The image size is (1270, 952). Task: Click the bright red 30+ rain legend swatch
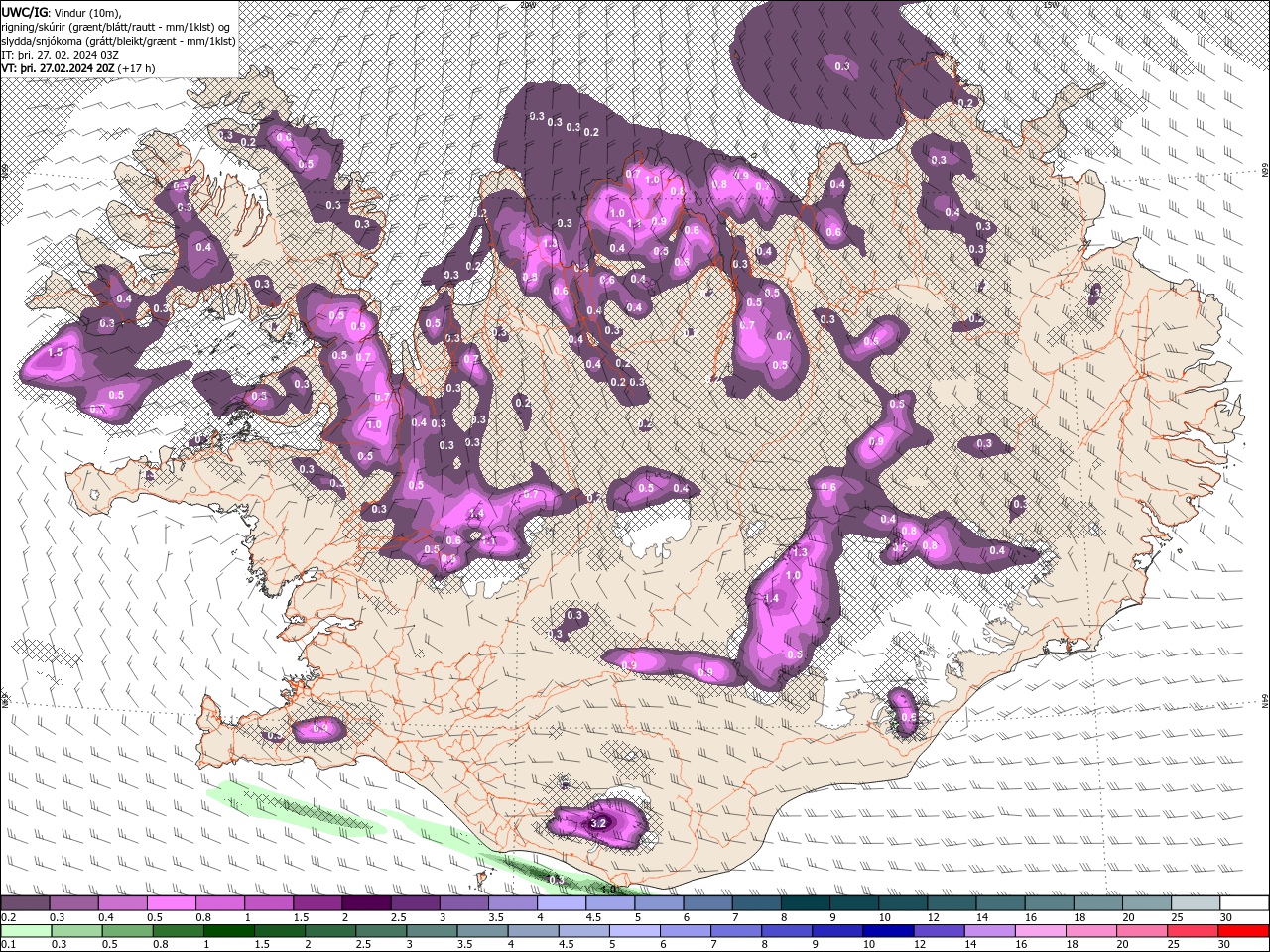pyautogui.click(x=1243, y=931)
